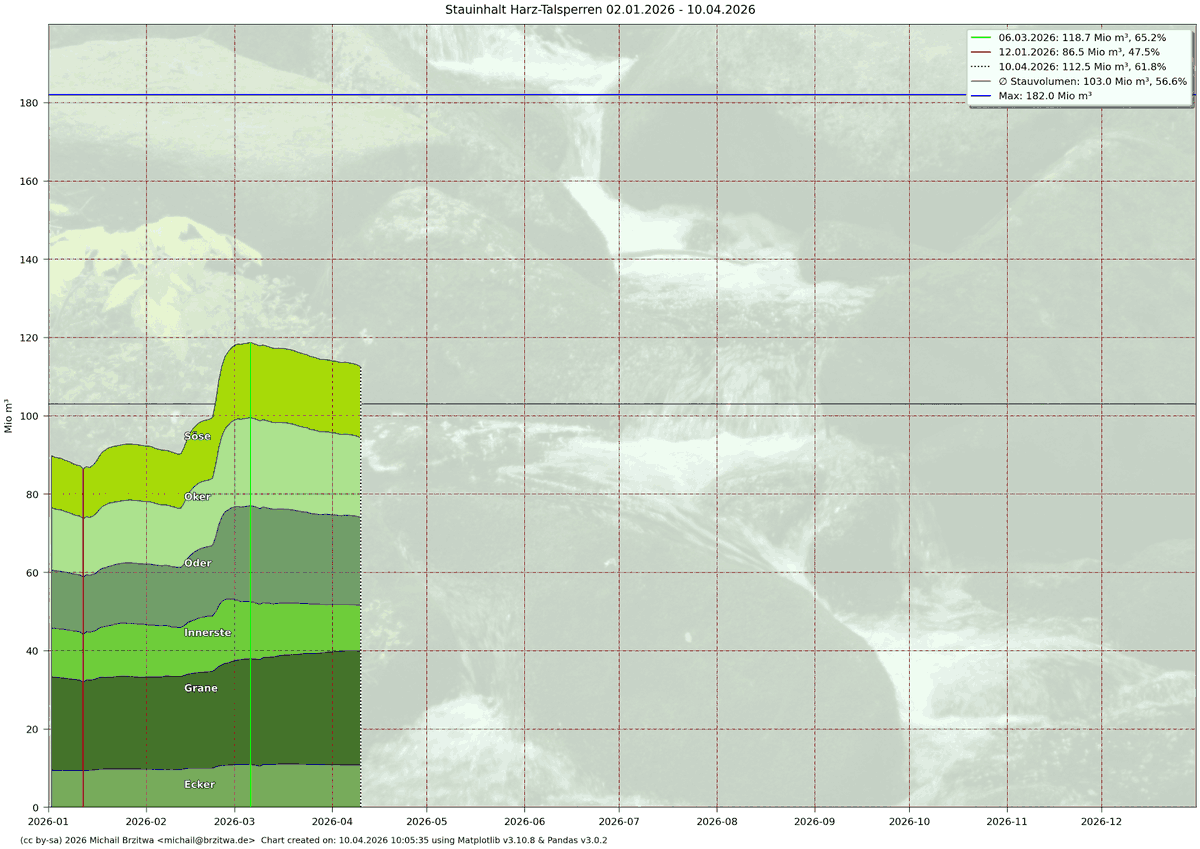The height and width of the screenshot is (849, 1200).
Task: Click the copyright and chart-created footer text
Action: point(313,840)
